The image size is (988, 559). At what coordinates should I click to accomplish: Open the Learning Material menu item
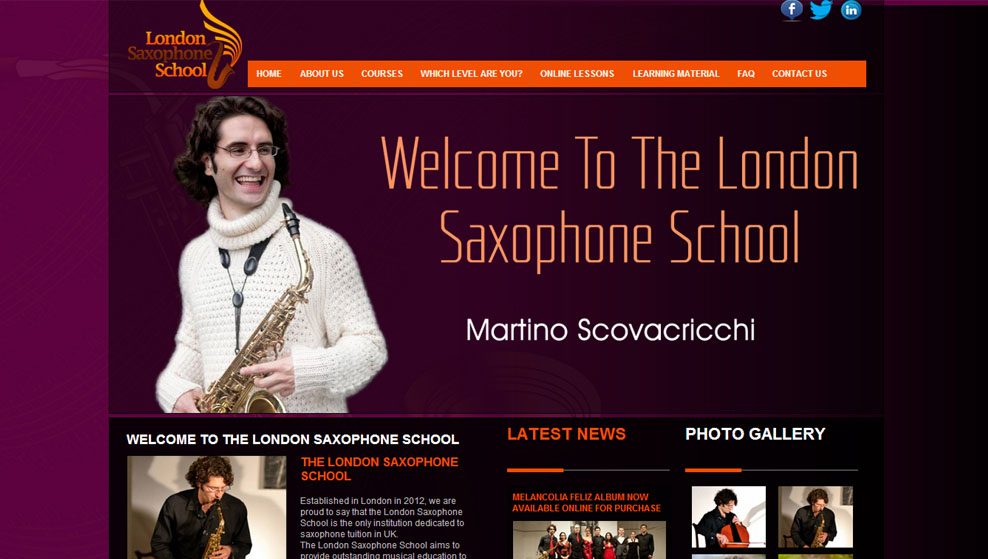click(676, 74)
